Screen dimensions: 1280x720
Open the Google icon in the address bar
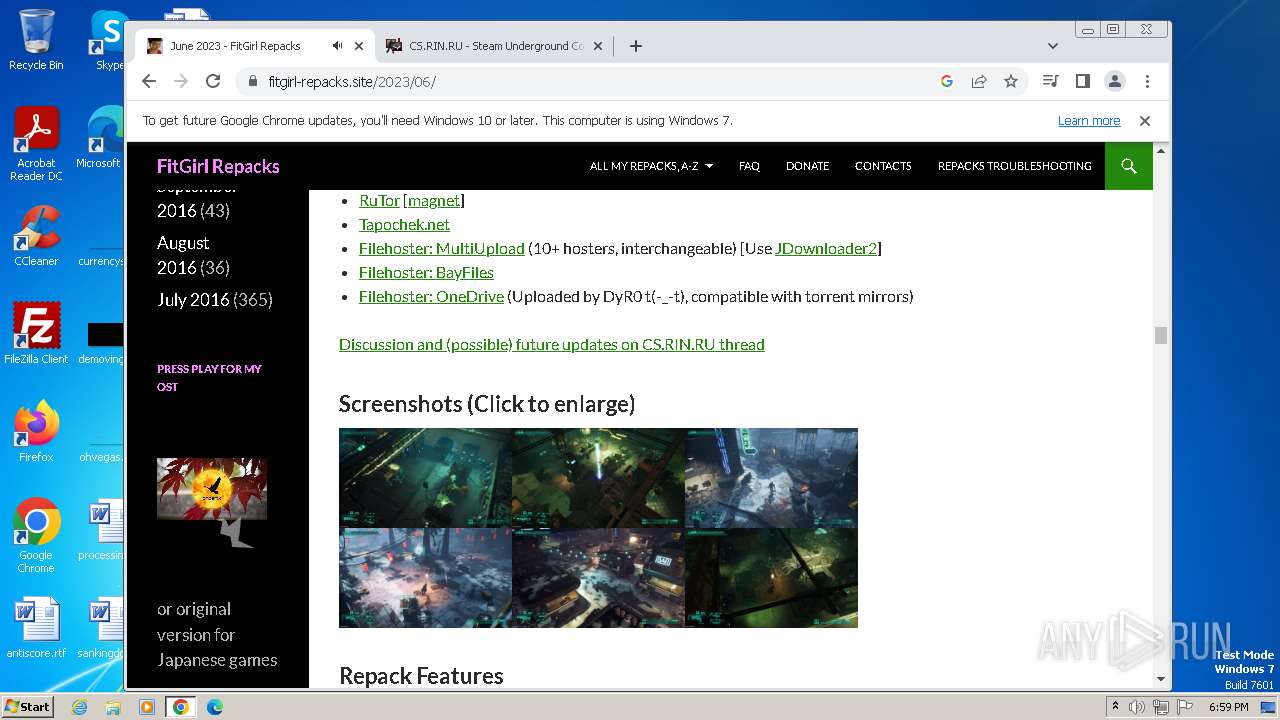(947, 81)
